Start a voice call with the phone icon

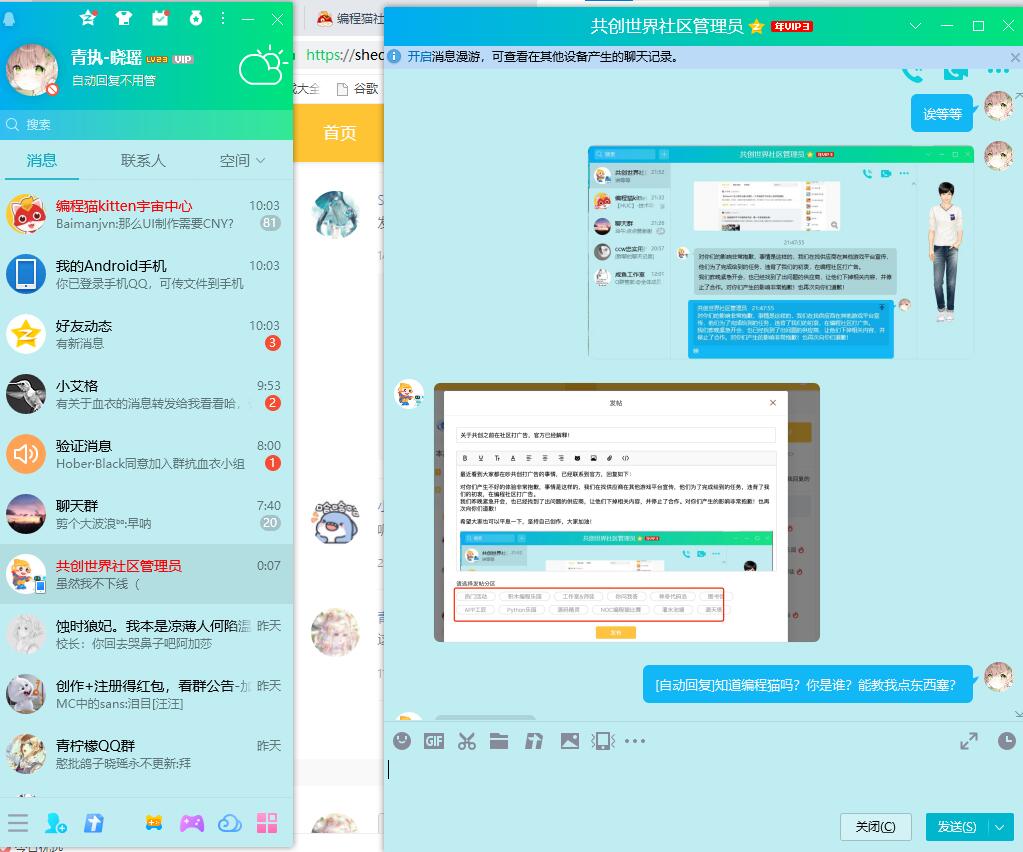(912, 73)
